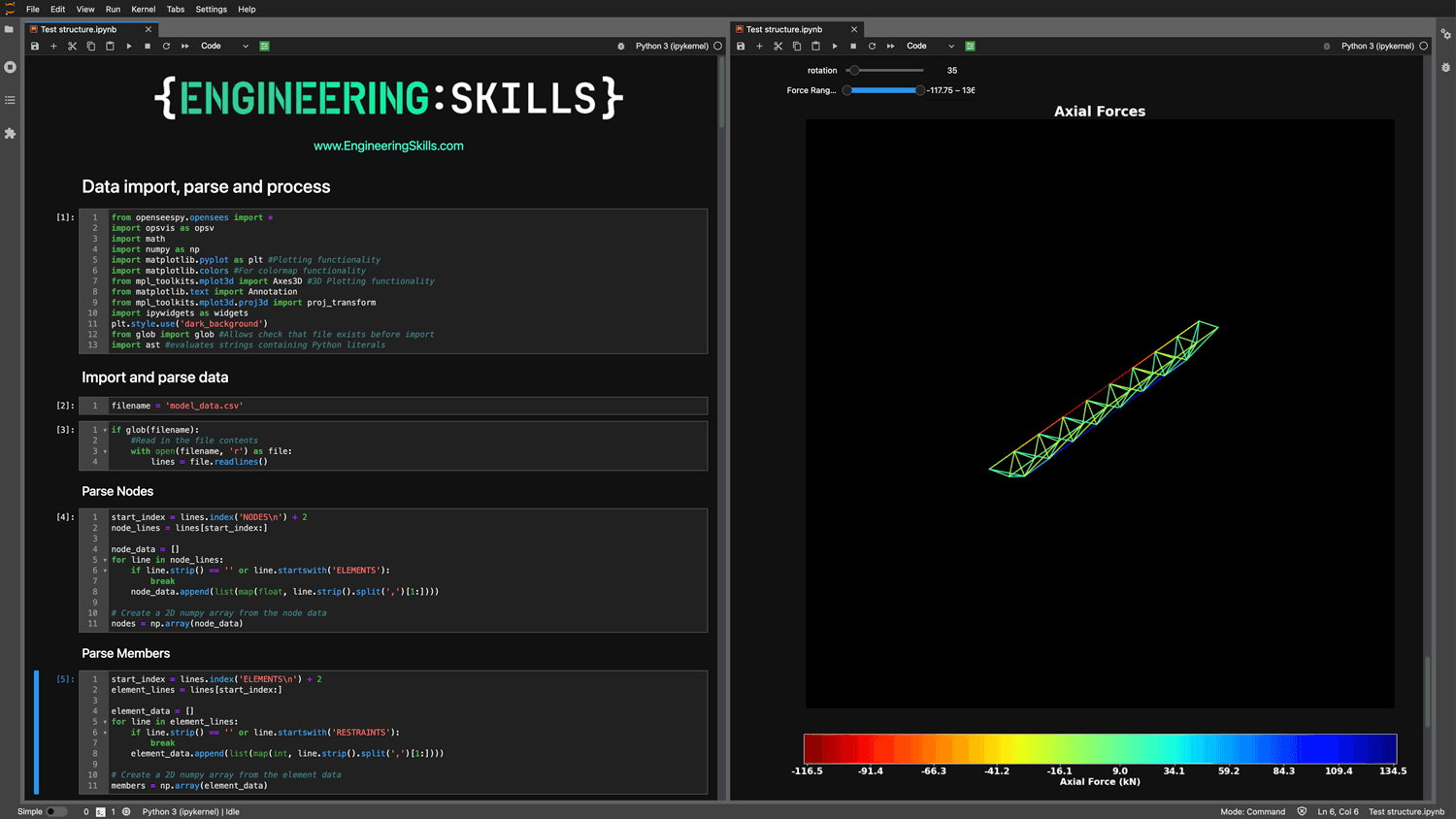Open the cell type Code dropdown in right notebook
The width and height of the screenshot is (1456, 819).
930,46
